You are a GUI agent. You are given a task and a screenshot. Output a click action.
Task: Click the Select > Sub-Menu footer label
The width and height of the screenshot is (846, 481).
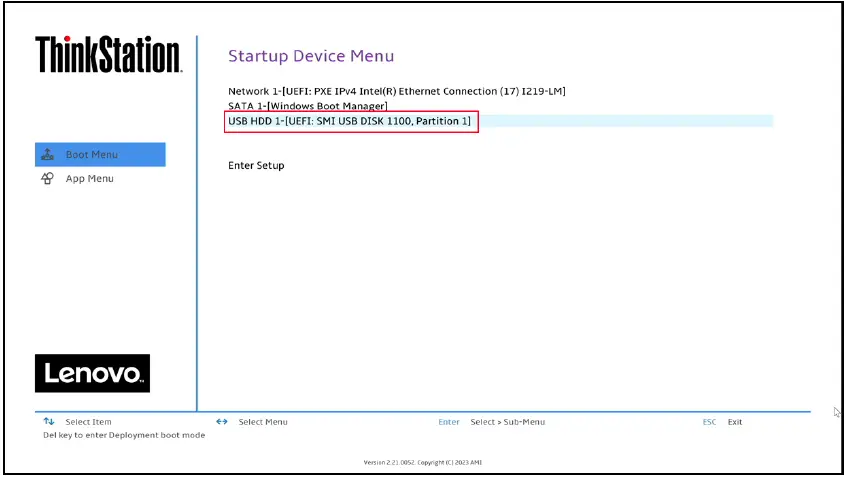click(508, 422)
